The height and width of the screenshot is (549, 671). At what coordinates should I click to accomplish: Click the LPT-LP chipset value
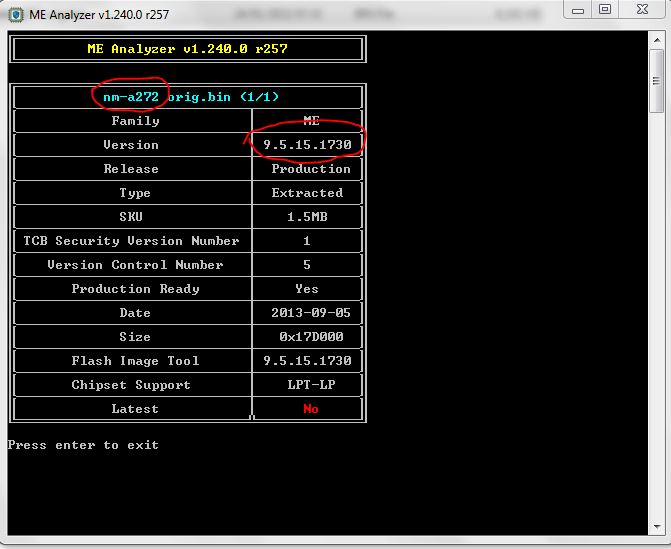pos(311,385)
